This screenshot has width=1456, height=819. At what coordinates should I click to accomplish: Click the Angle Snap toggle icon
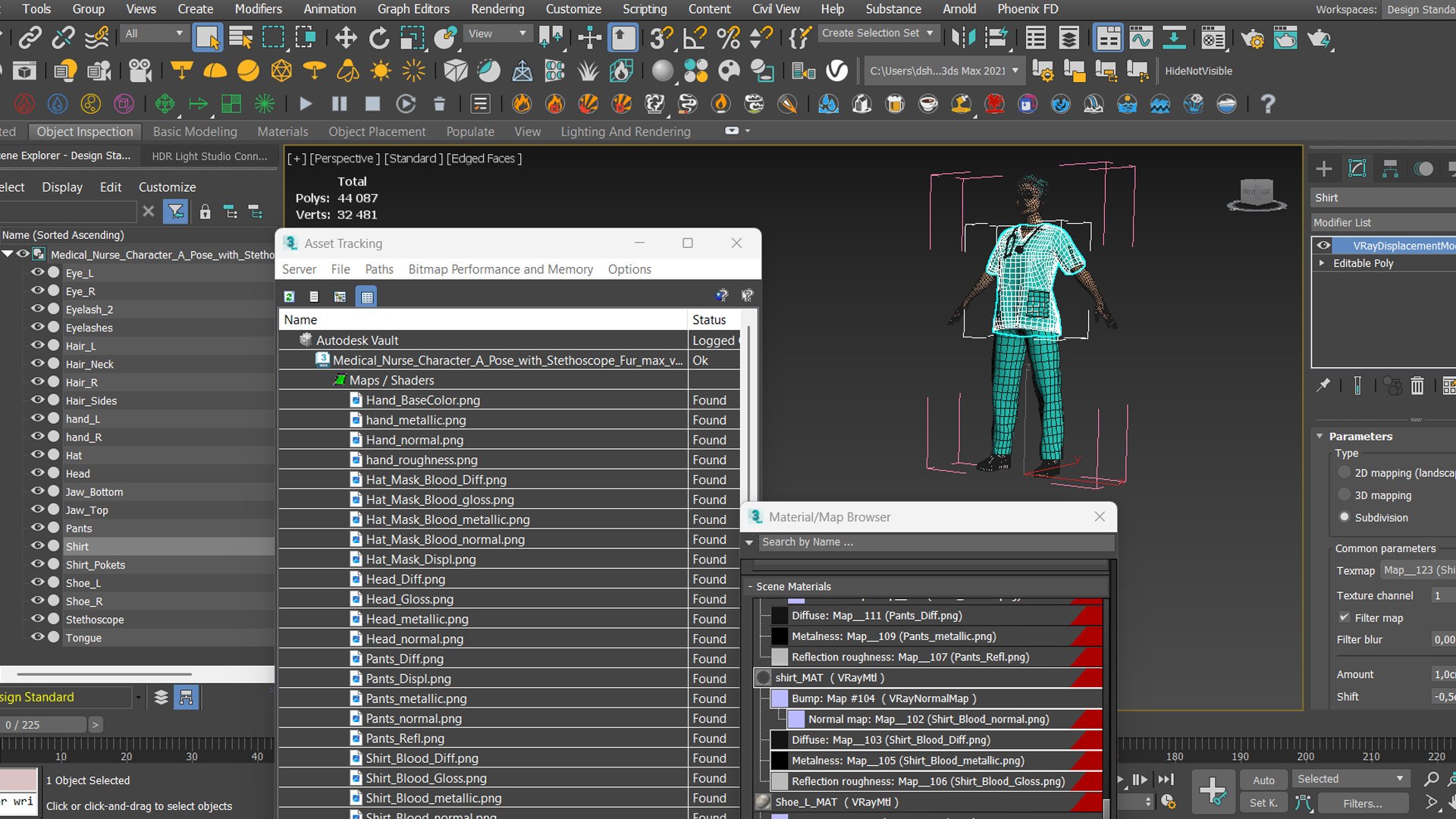pos(695,37)
